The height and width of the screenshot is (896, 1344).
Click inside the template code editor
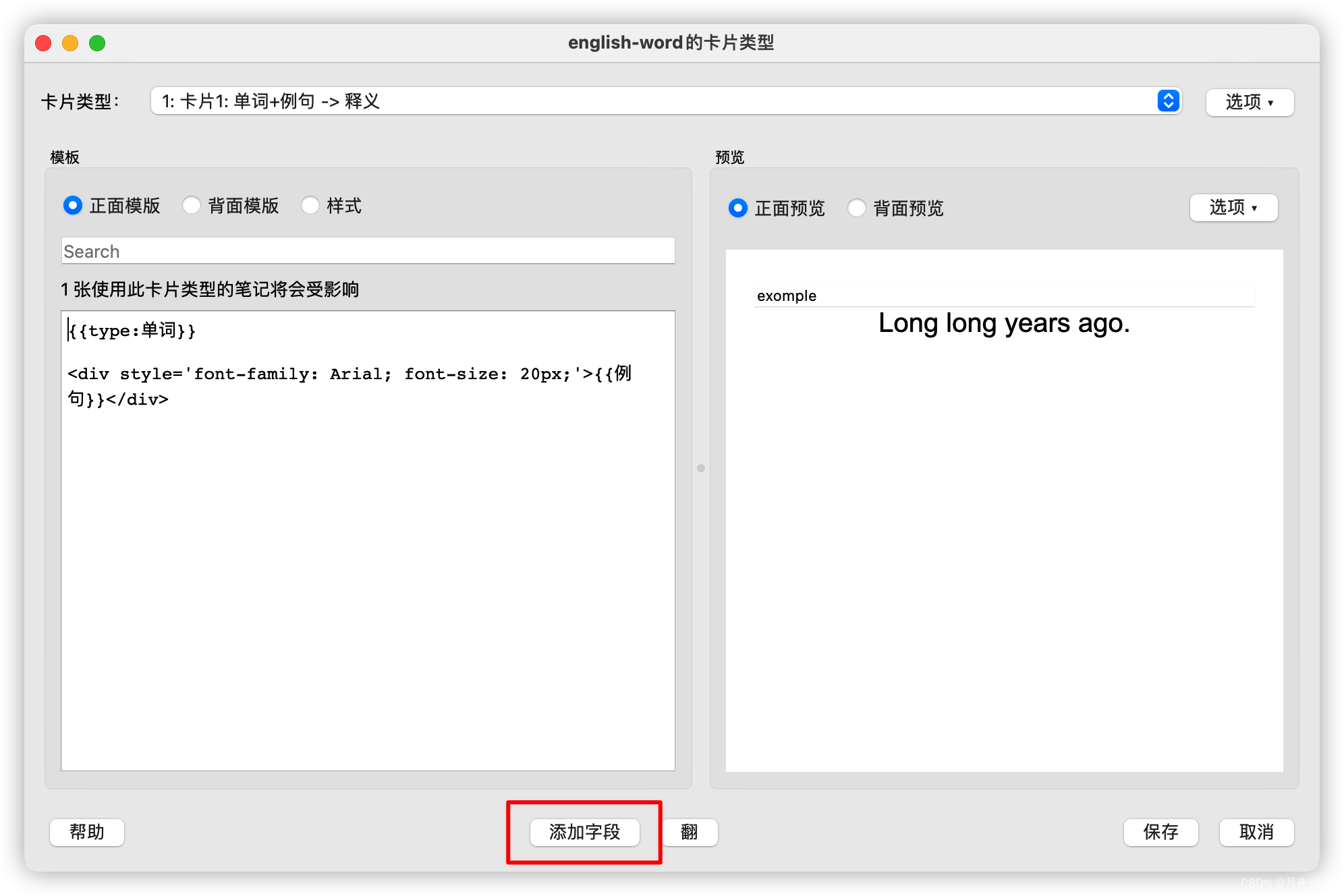(368, 573)
